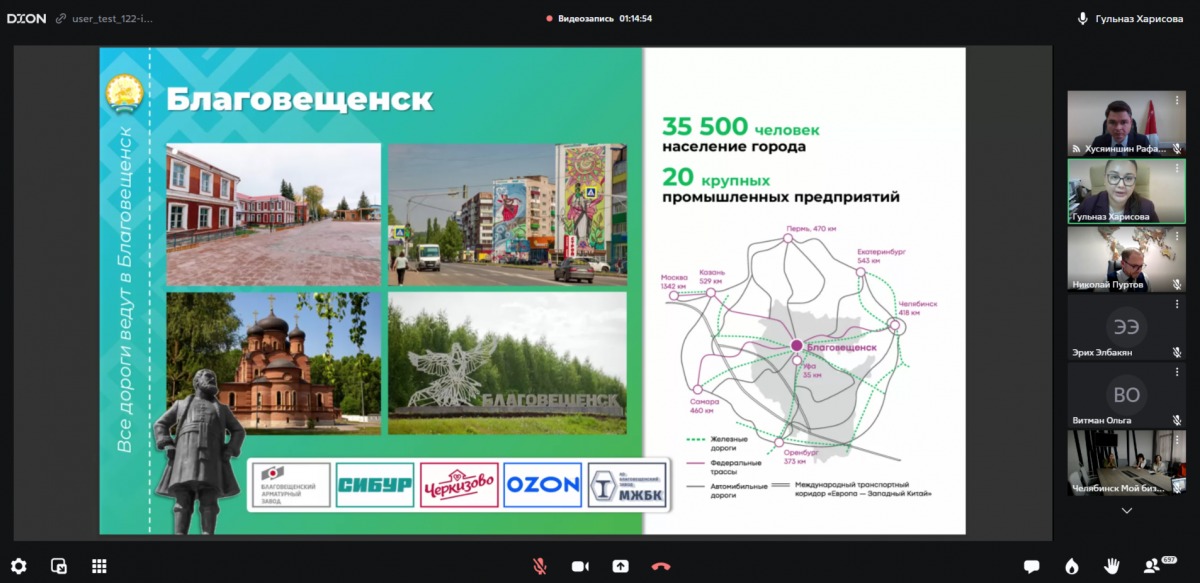
Task: Open the settings gear in bottom toolbar
Action: tap(18, 566)
